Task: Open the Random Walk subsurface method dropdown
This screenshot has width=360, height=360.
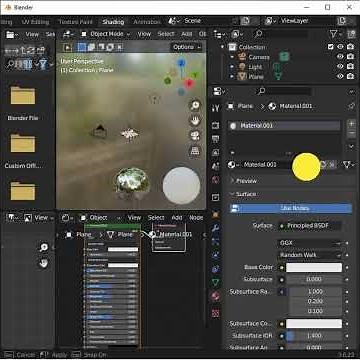Action: pos(310,255)
